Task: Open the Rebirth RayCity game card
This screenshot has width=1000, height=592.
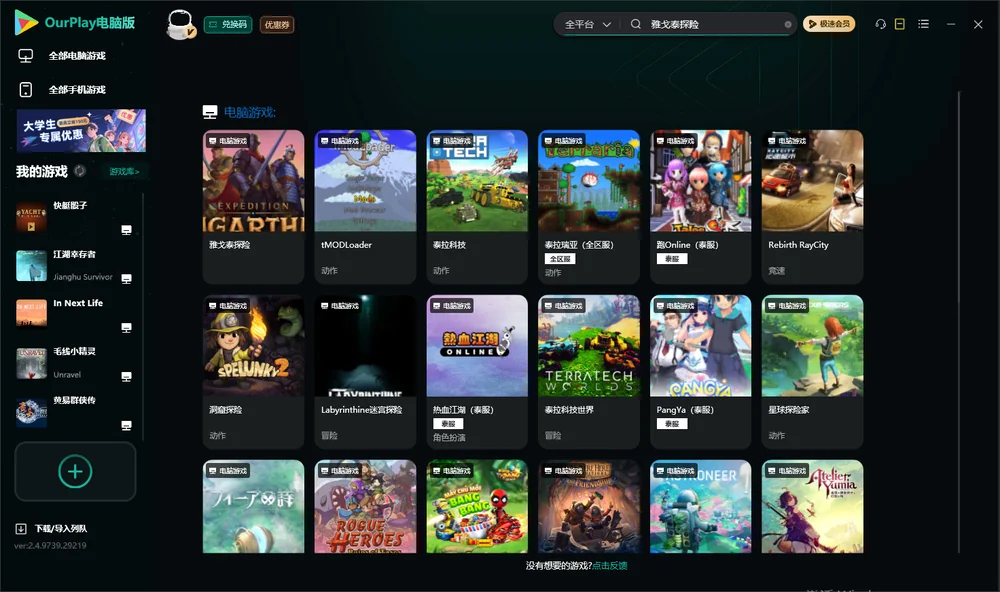Action: click(x=812, y=207)
